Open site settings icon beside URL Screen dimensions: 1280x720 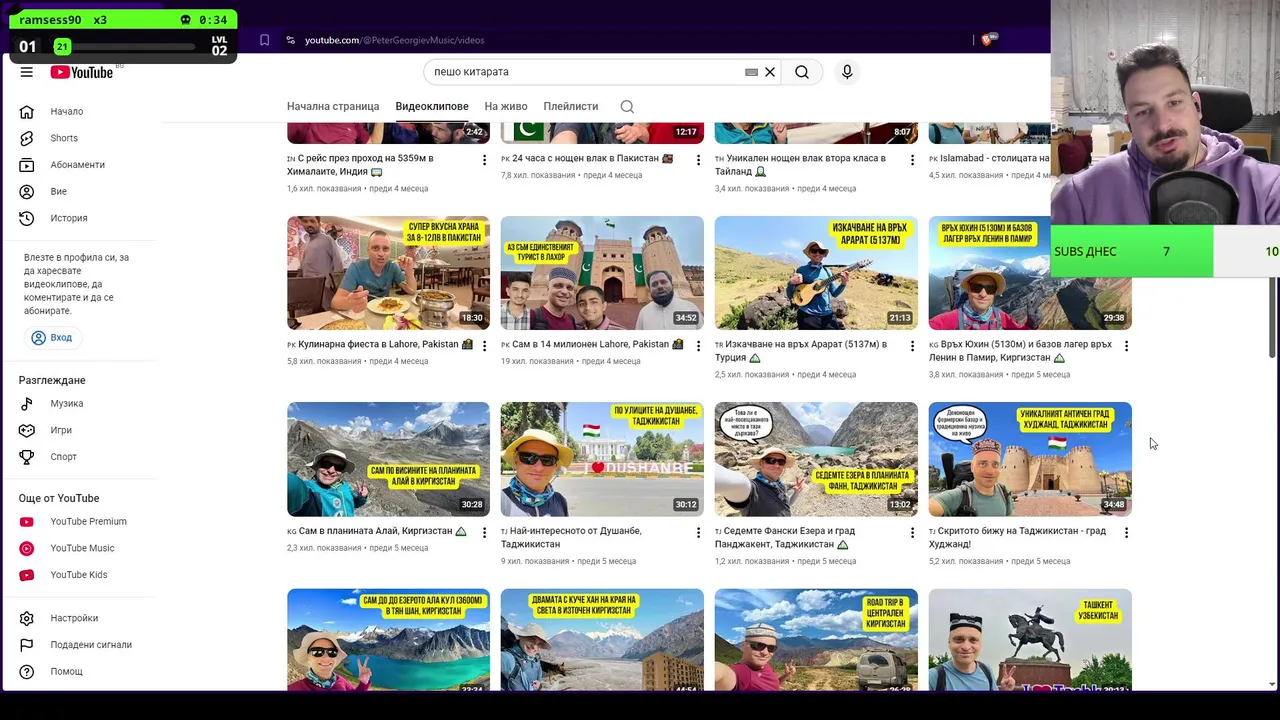[x=290, y=40]
